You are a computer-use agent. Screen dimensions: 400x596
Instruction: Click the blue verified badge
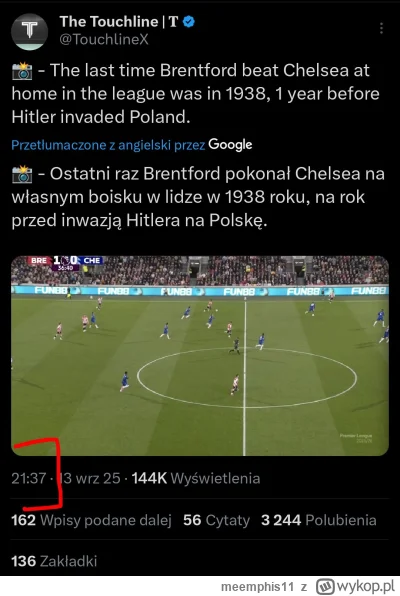pyautogui.click(x=189, y=22)
